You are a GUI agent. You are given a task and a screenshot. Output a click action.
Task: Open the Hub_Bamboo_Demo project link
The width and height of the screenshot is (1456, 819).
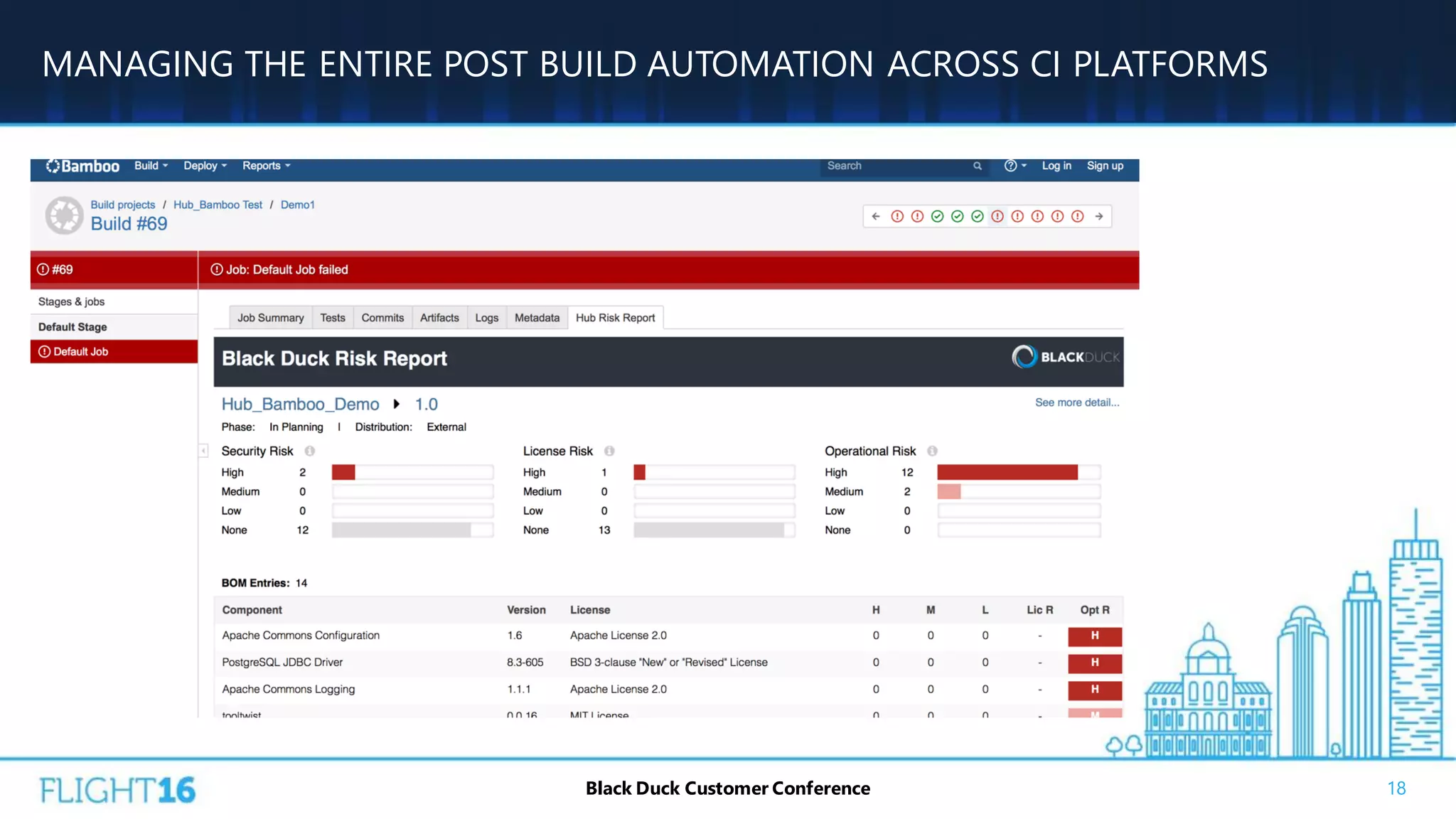[x=300, y=405]
